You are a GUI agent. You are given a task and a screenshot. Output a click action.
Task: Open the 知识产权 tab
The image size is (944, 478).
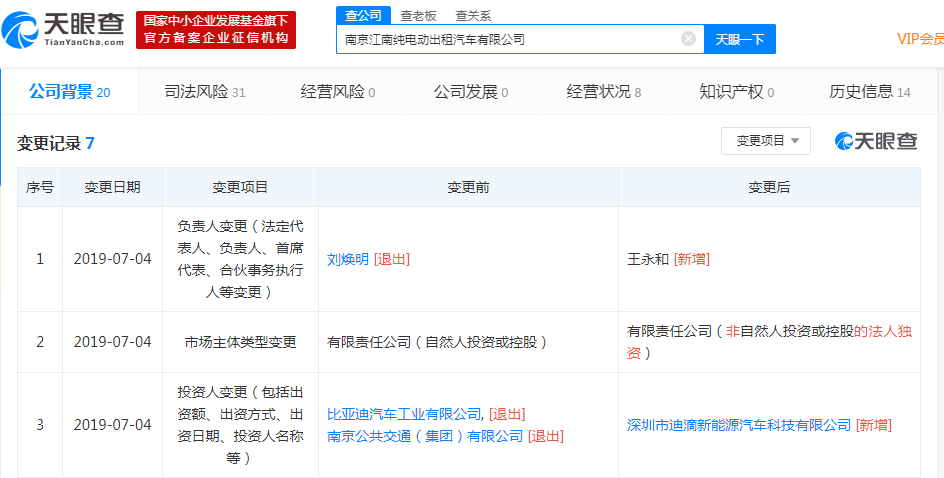pyautogui.click(x=736, y=92)
